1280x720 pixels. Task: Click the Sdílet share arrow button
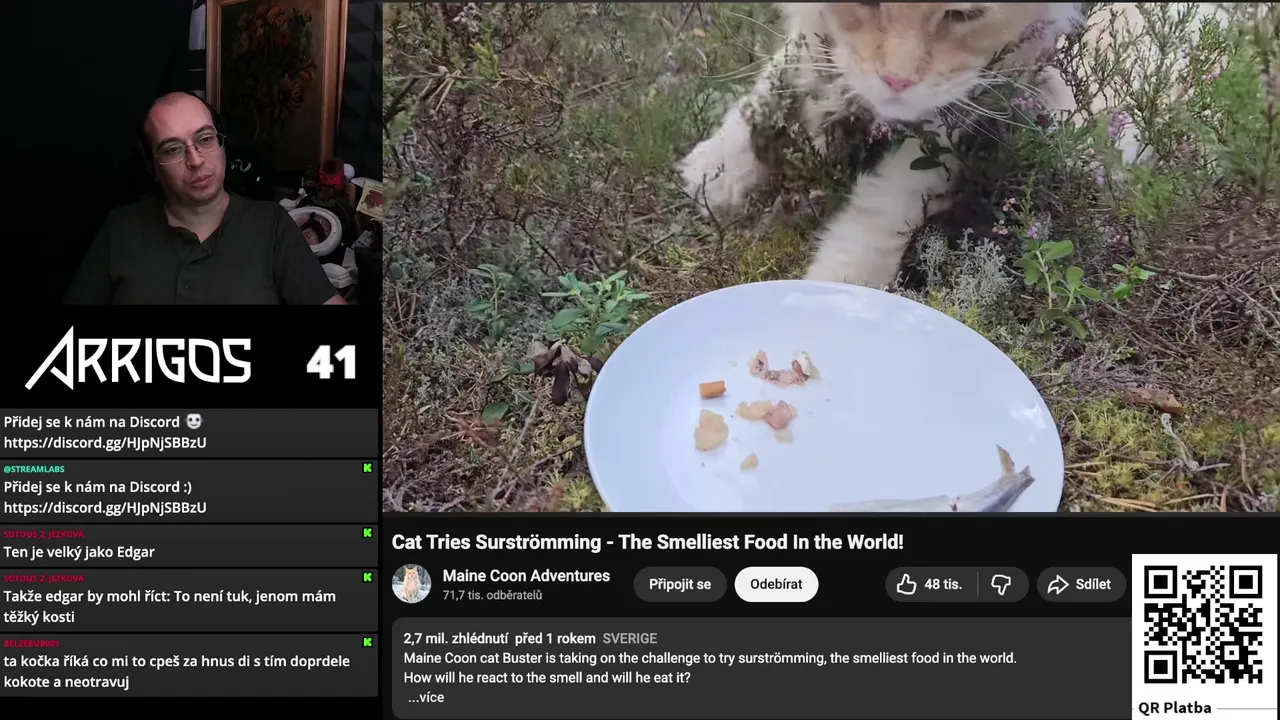[x=1080, y=585]
